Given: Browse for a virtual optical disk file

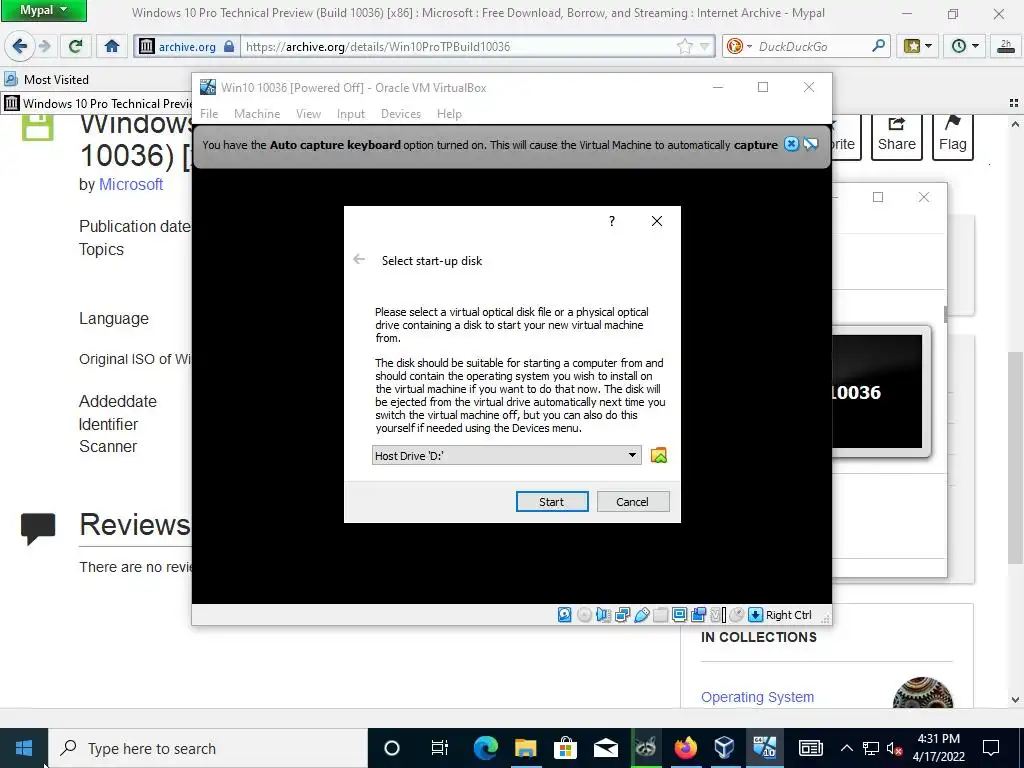Looking at the screenshot, I should point(659,455).
